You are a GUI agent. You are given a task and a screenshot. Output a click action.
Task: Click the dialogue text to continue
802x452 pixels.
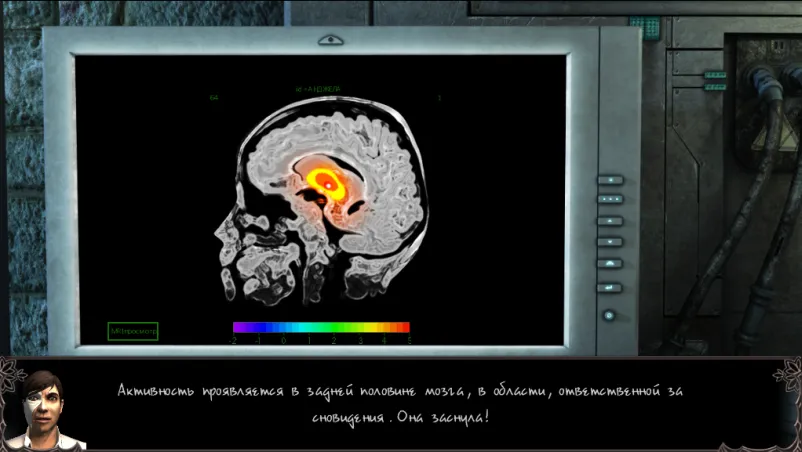pyautogui.click(x=400, y=402)
